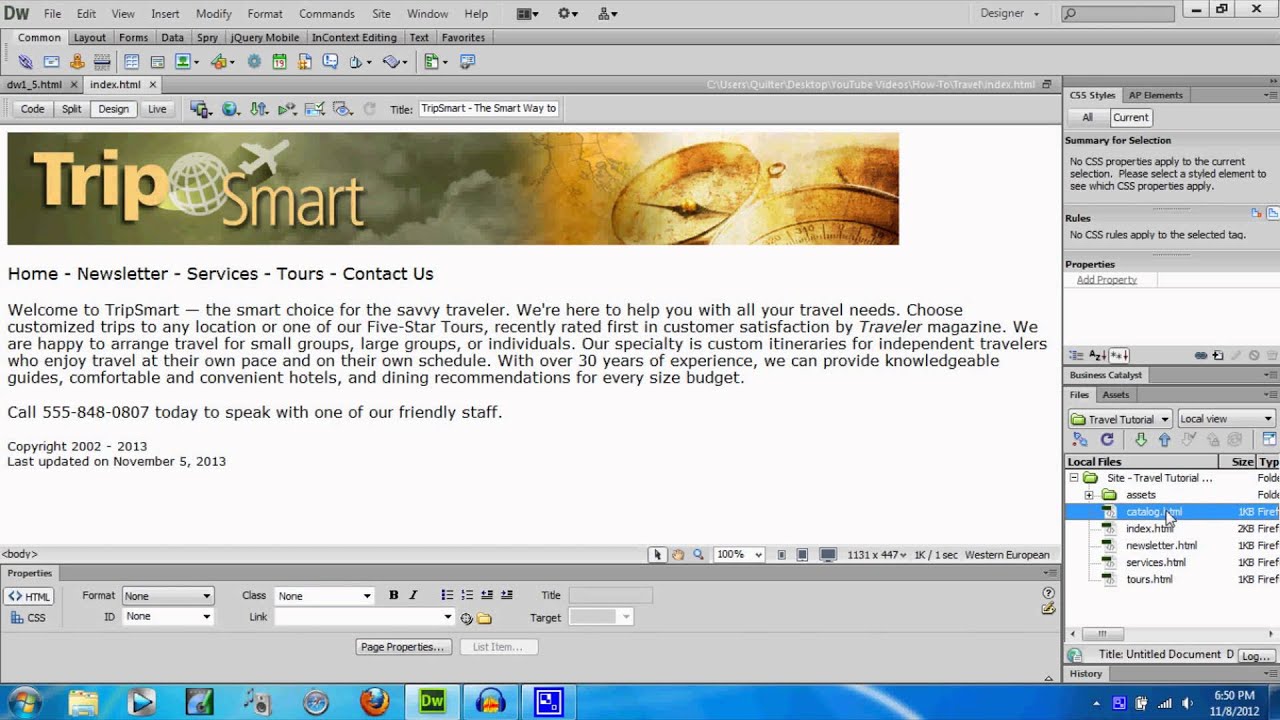Insert a Hyperlink from the Common toolbar

click(x=26, y=62)
